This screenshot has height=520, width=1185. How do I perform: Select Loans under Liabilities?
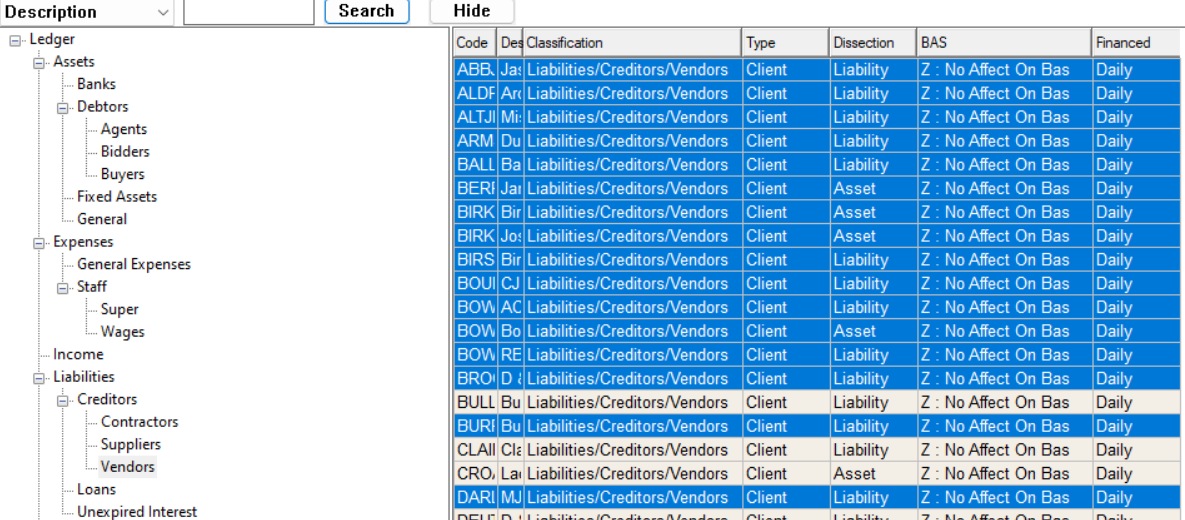click(96, 489)
